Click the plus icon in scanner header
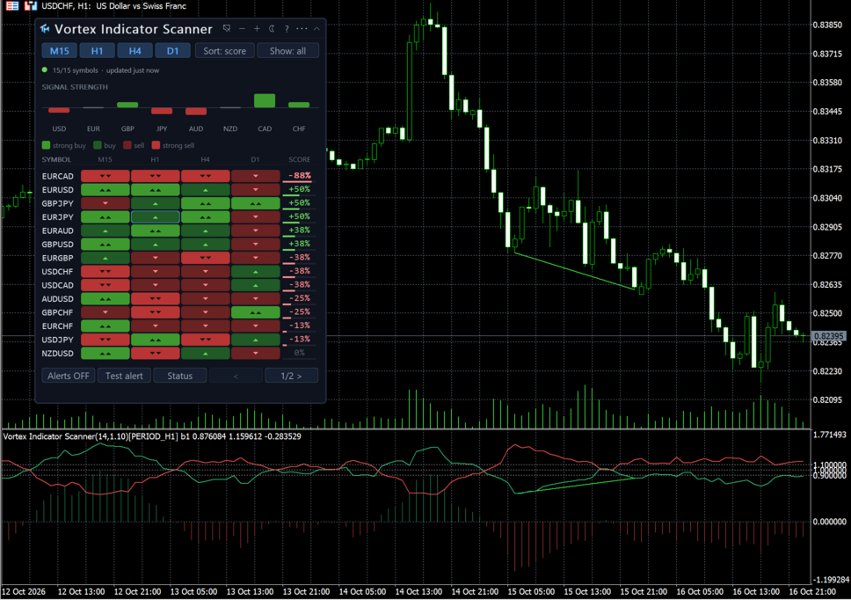 coord(257,29)
